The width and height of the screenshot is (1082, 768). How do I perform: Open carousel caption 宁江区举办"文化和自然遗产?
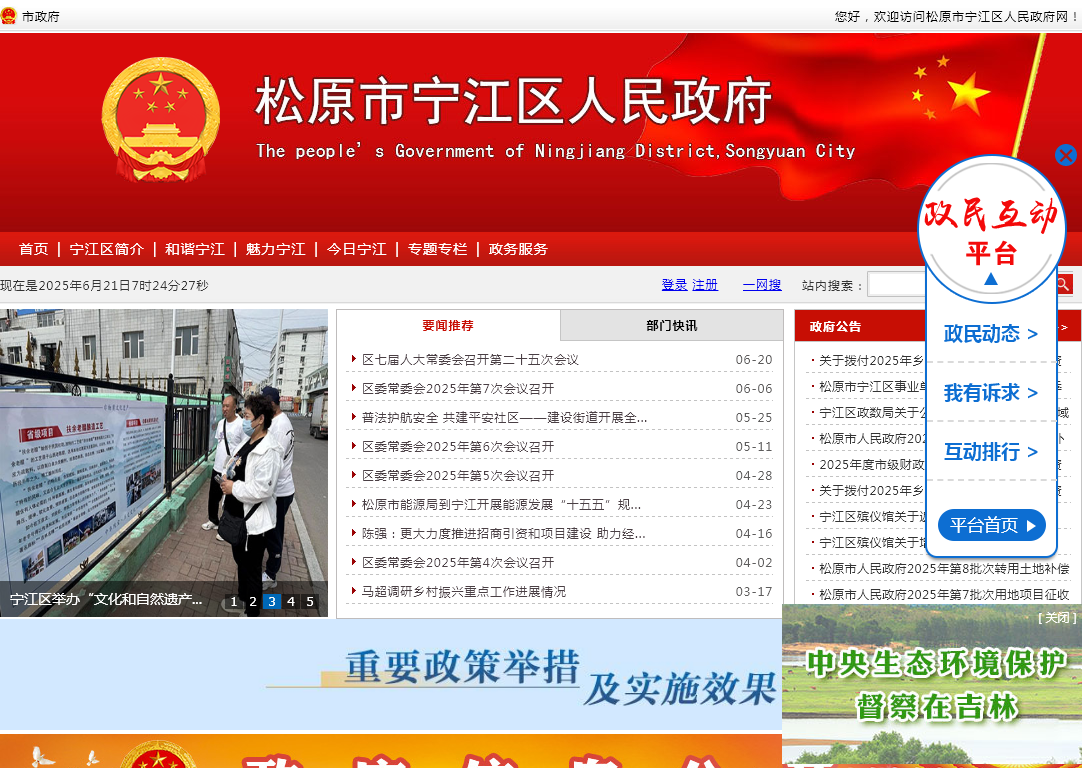pyautogui.click(x=106, y=599)
